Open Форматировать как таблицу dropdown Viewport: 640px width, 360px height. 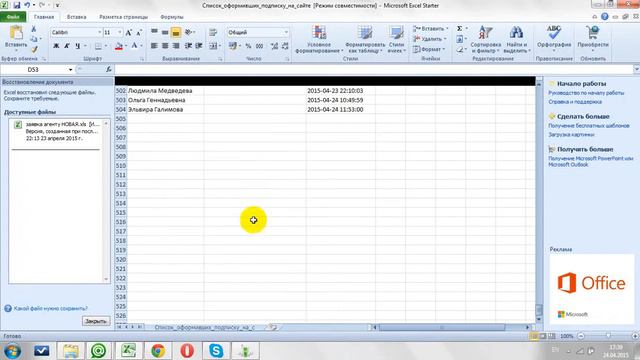[365, 39]
